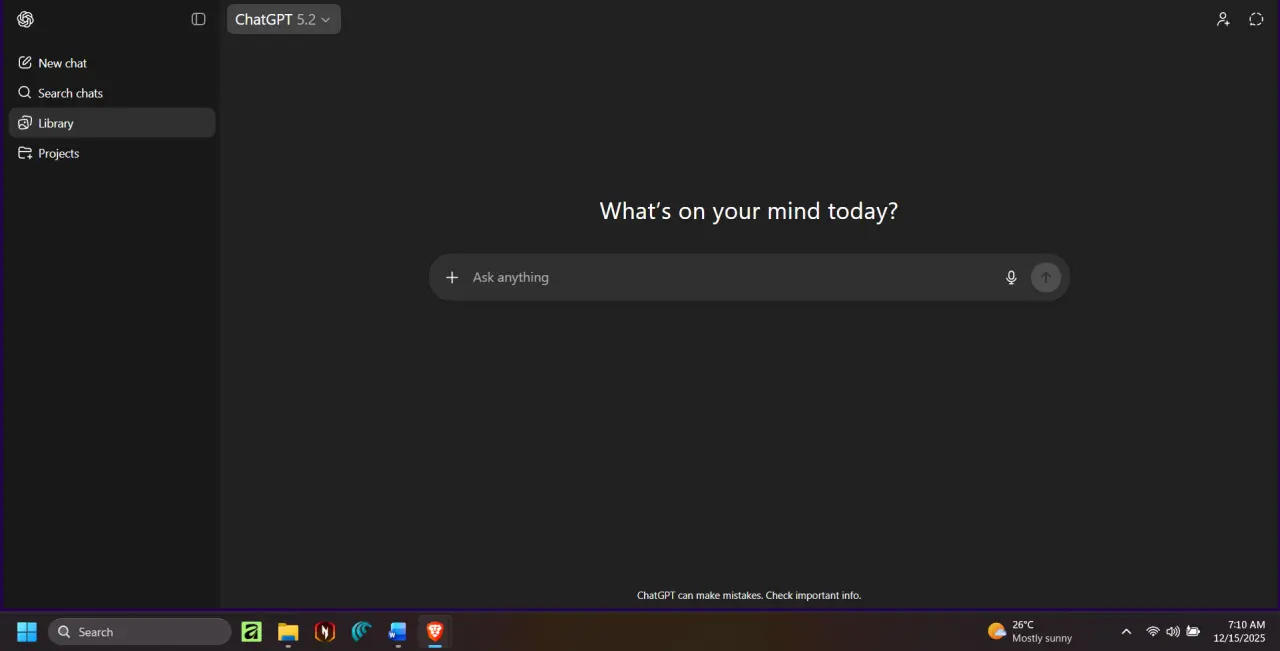Collapse the sidebar with the panel icon
The image size is (1280, 651).
coord(198,19)
